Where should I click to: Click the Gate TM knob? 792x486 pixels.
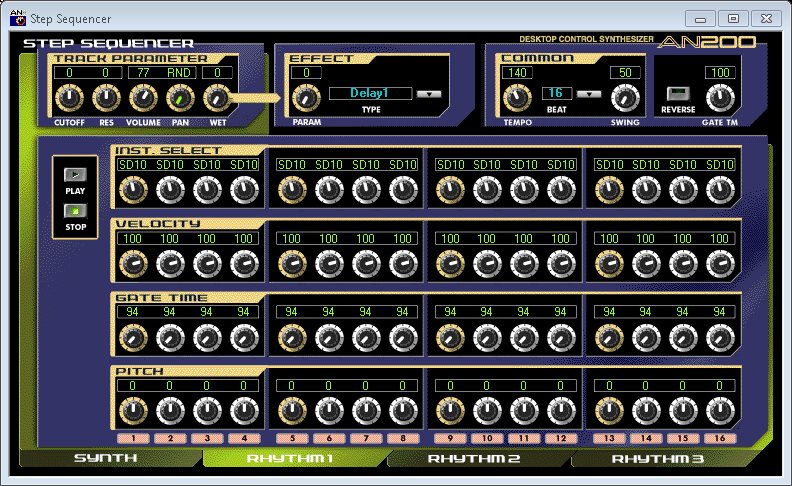tap(718, 97)
